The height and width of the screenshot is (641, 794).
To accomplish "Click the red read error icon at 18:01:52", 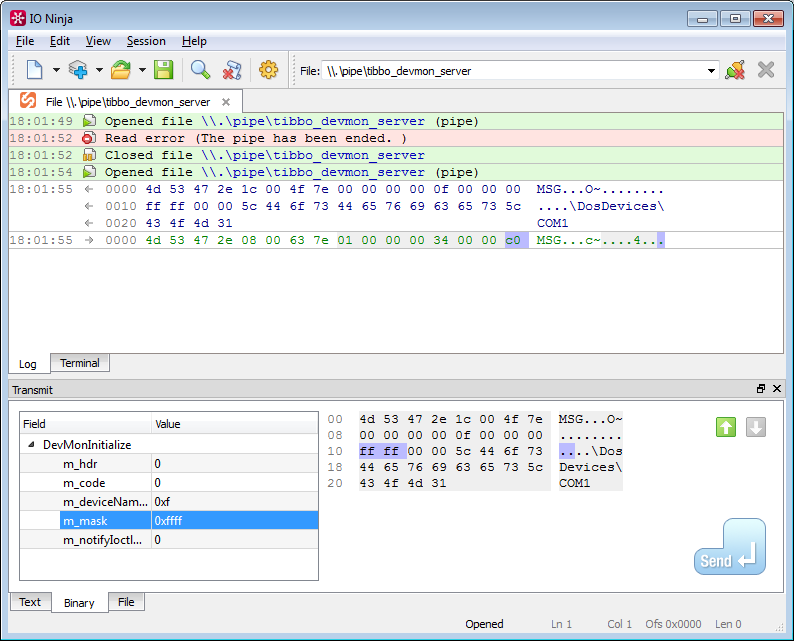I will coord(89,138).
